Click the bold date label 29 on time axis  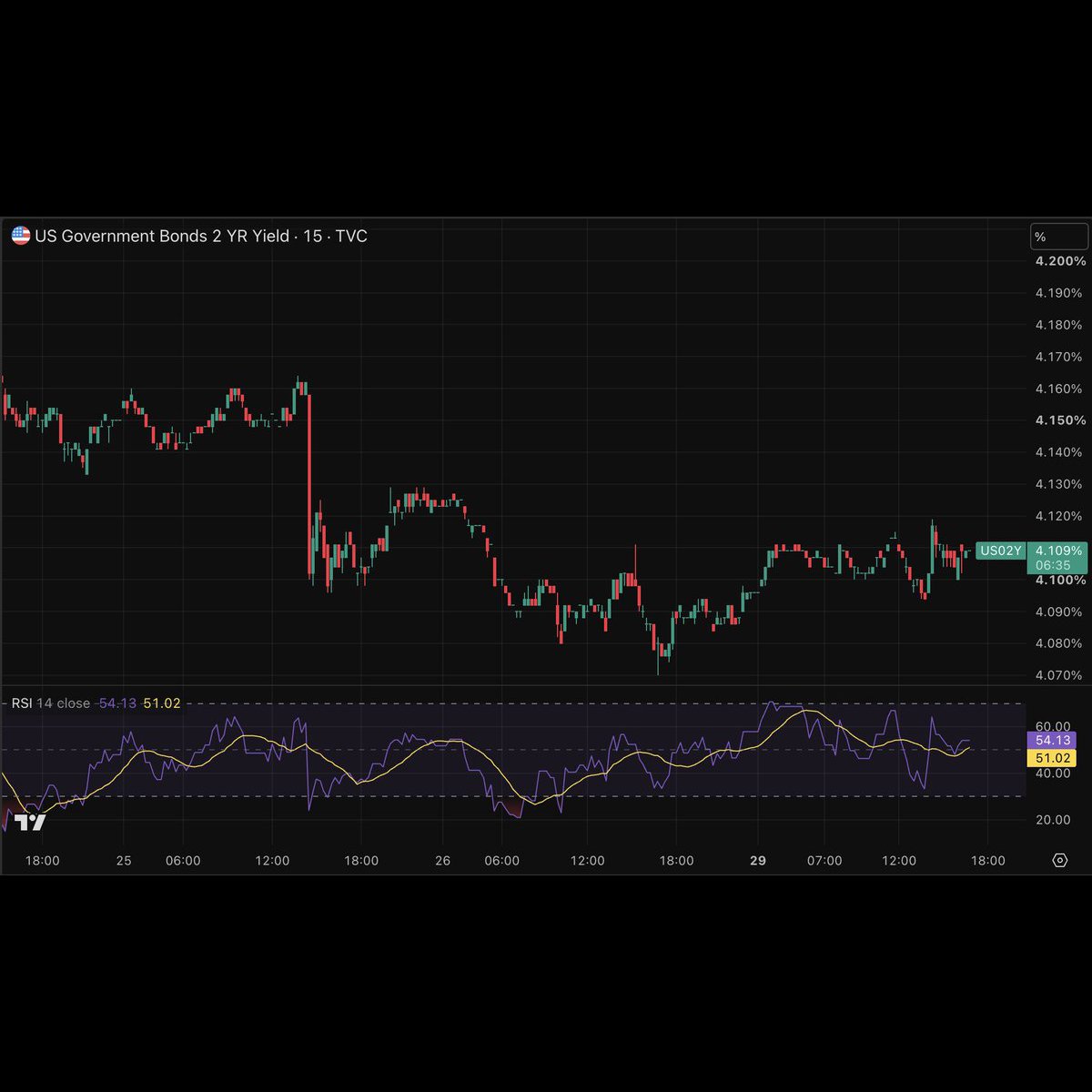tap(758, 860)
